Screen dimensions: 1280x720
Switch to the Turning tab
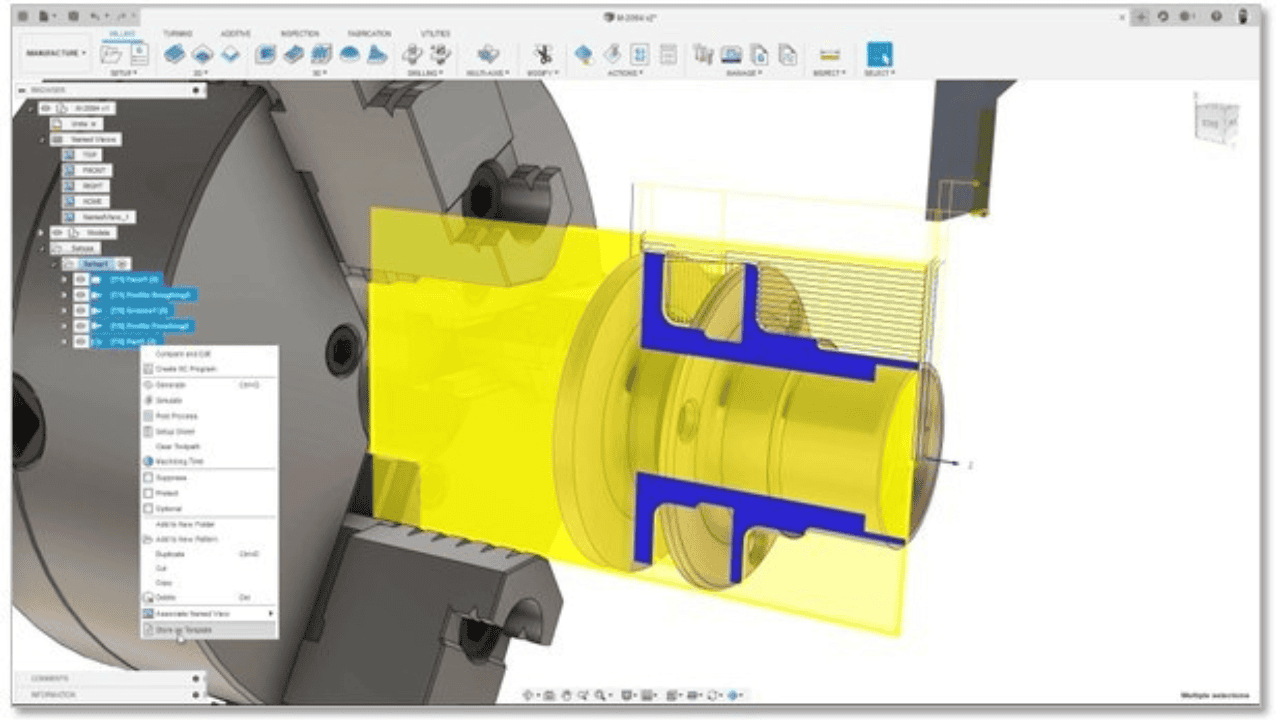click(x=178, y=33)
